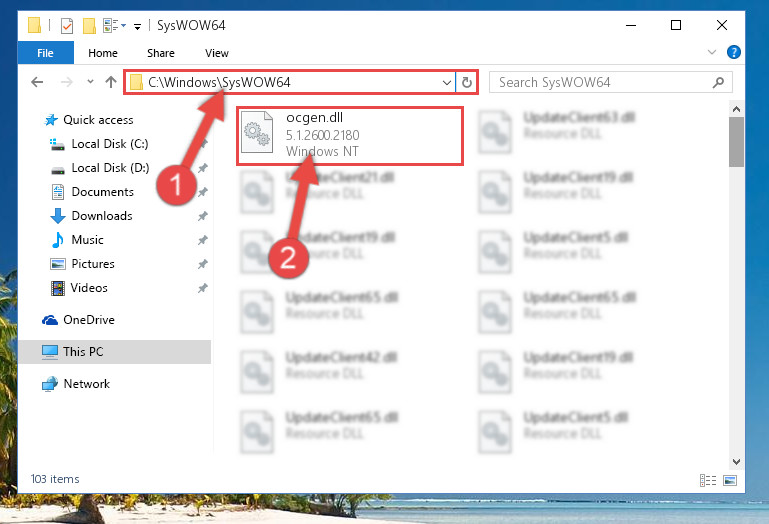Click the Pictures icon in sidebar
This screenshot has width=769, height=524.
tap(58, 264)
